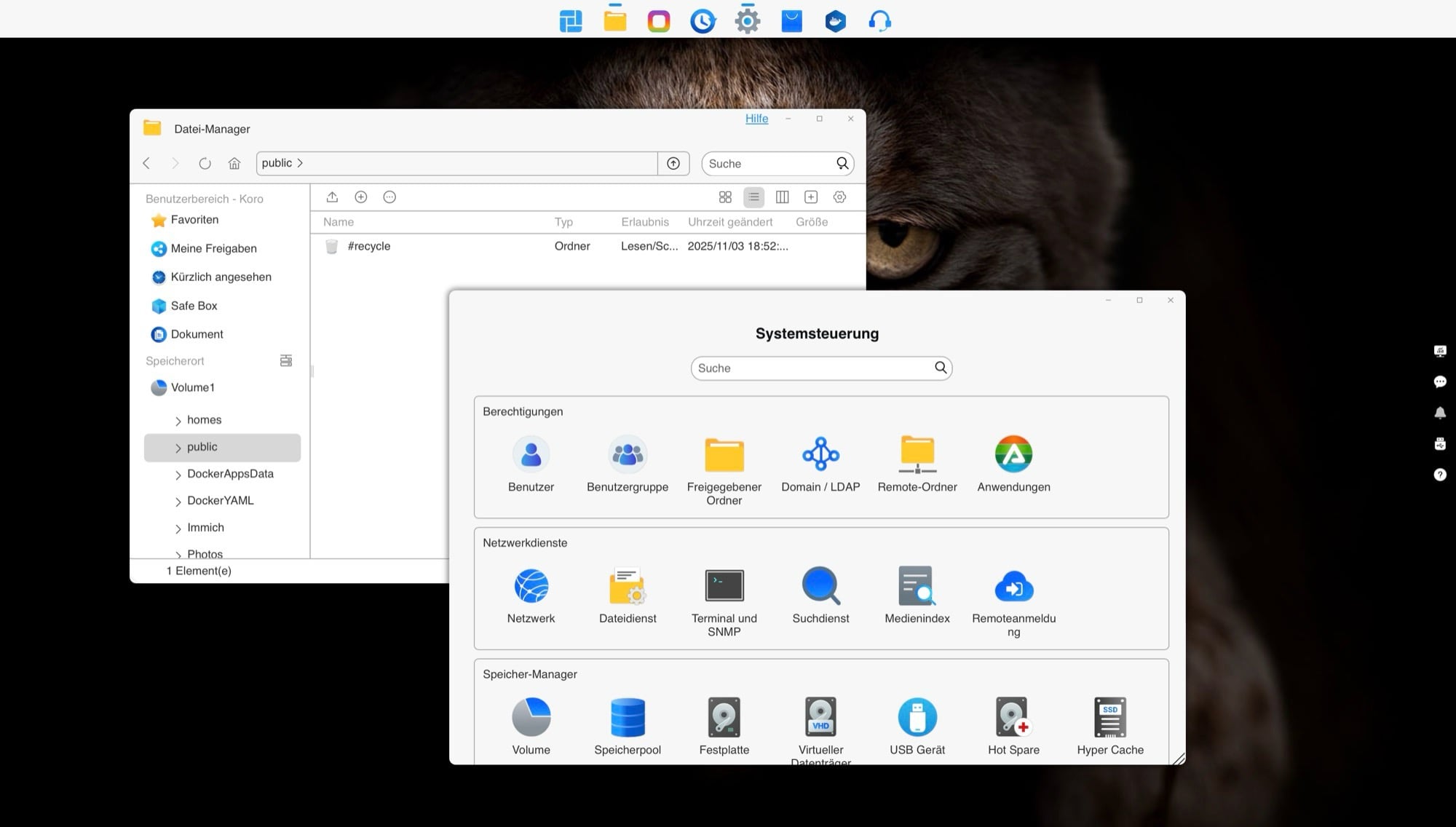Open the notification bell on right sidebar

[1439, 413]
